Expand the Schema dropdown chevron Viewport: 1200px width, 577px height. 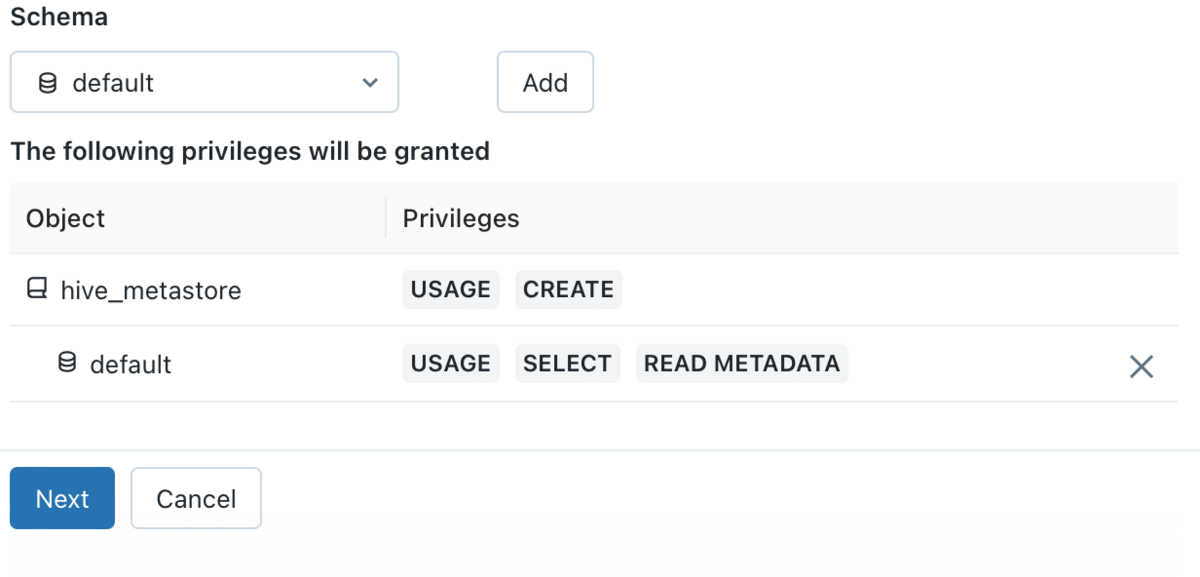tap(370, 83)
